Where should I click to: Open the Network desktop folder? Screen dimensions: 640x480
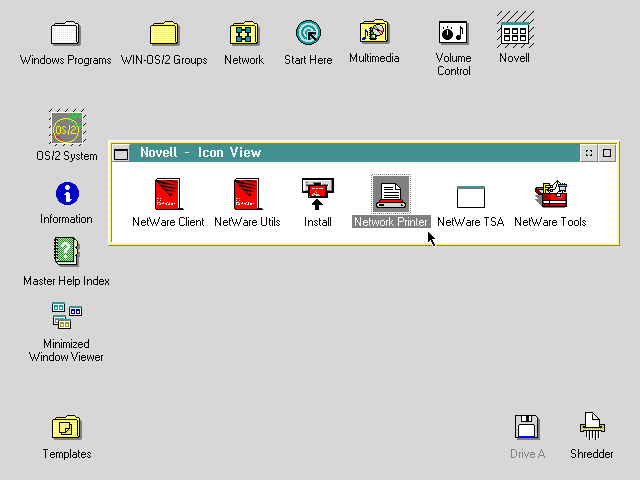pyautogui.click(x=244, y=34)
